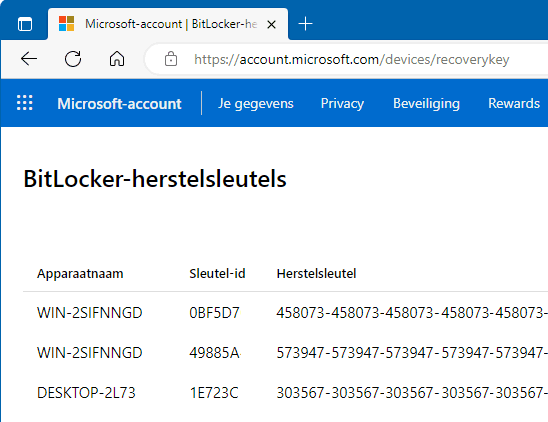The height and width of the screenshot is (422, 548).
Task: Open a new browser tab
Action: pos(305,24)
